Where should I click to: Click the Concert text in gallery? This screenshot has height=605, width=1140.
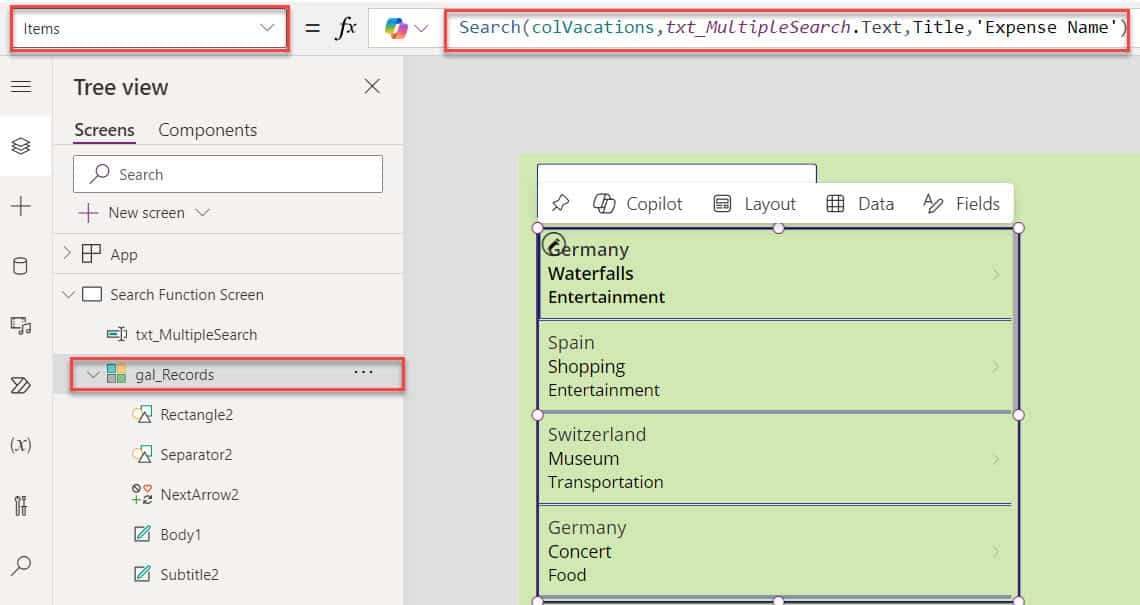coord(579,551)
